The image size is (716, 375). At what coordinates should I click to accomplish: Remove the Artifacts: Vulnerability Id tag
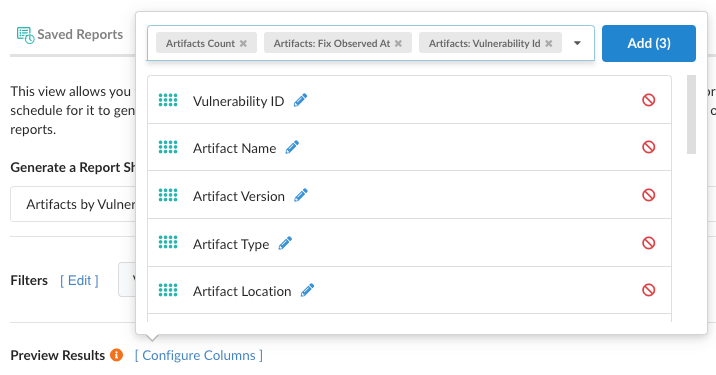(x=549, y=43)
